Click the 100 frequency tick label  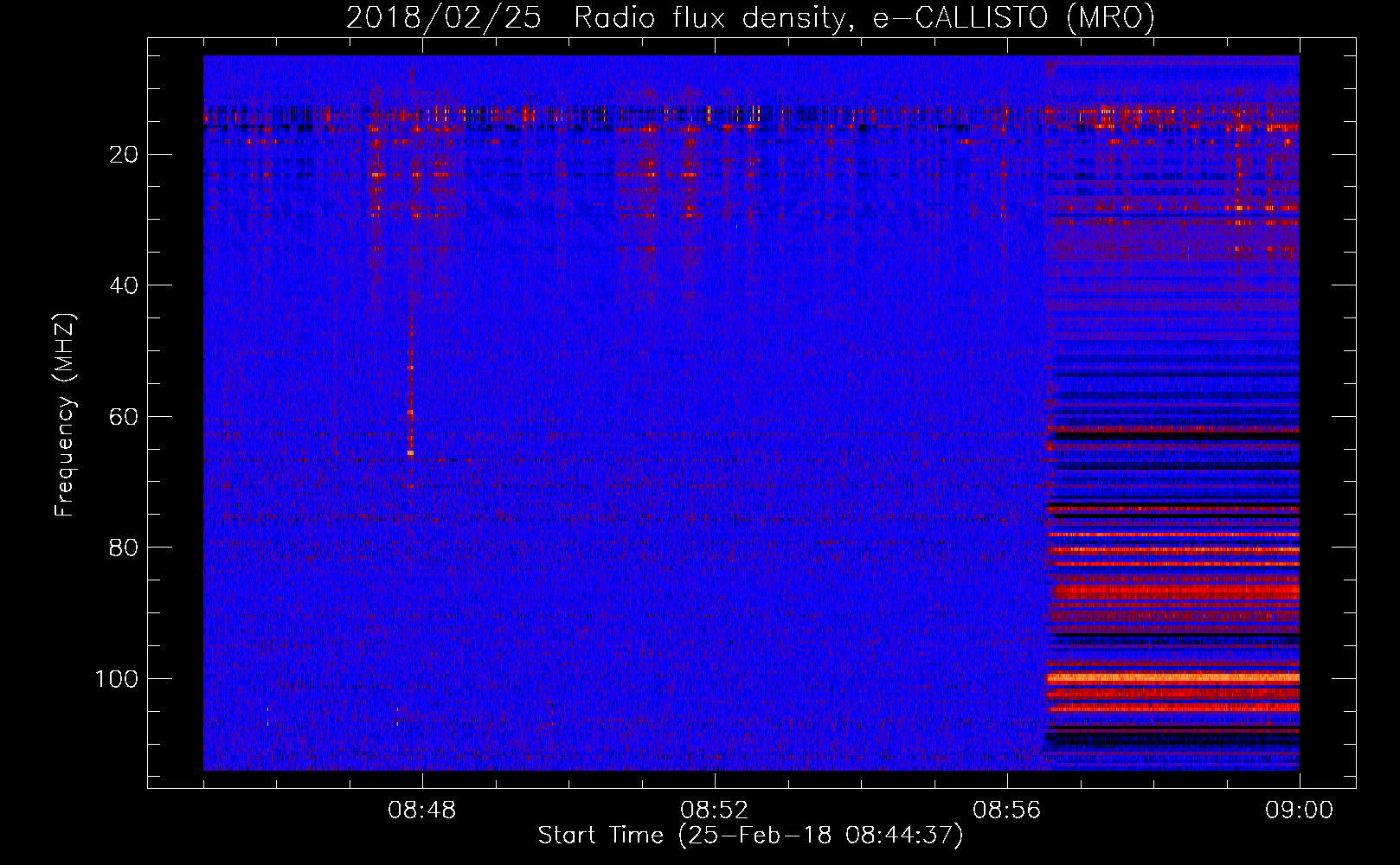click(117, 679)
